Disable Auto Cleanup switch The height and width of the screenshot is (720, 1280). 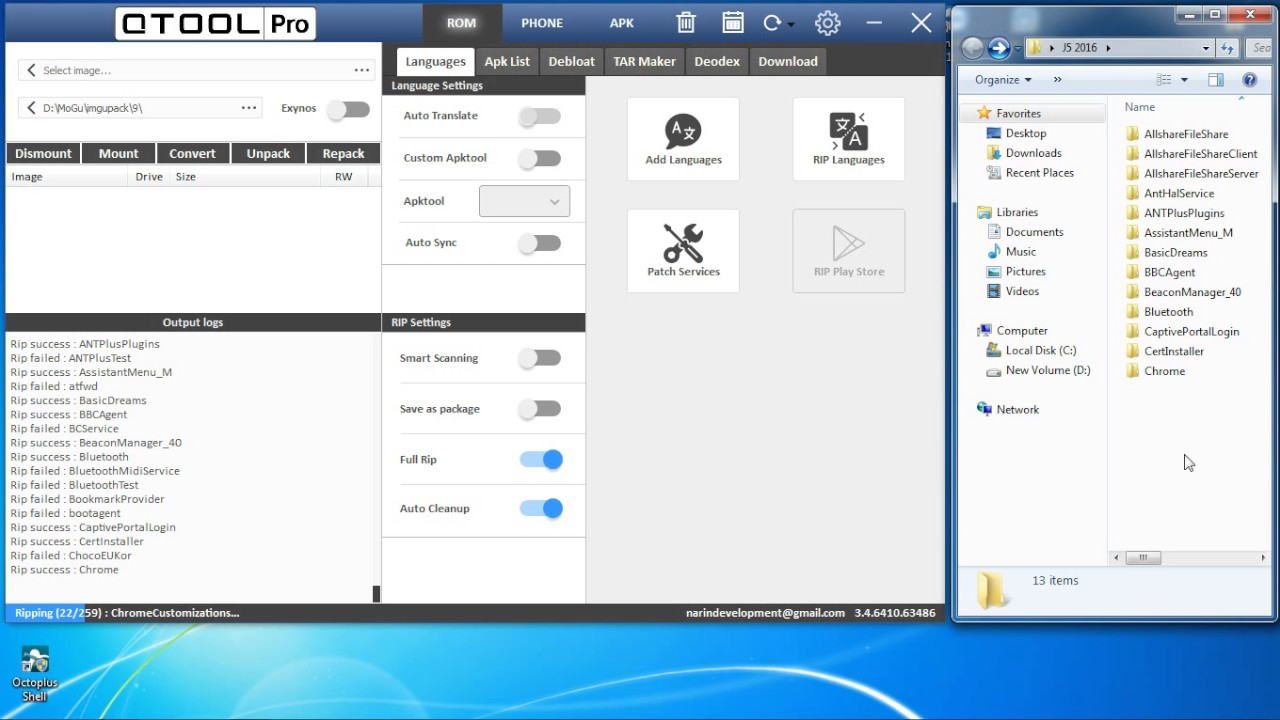point(541,509)
